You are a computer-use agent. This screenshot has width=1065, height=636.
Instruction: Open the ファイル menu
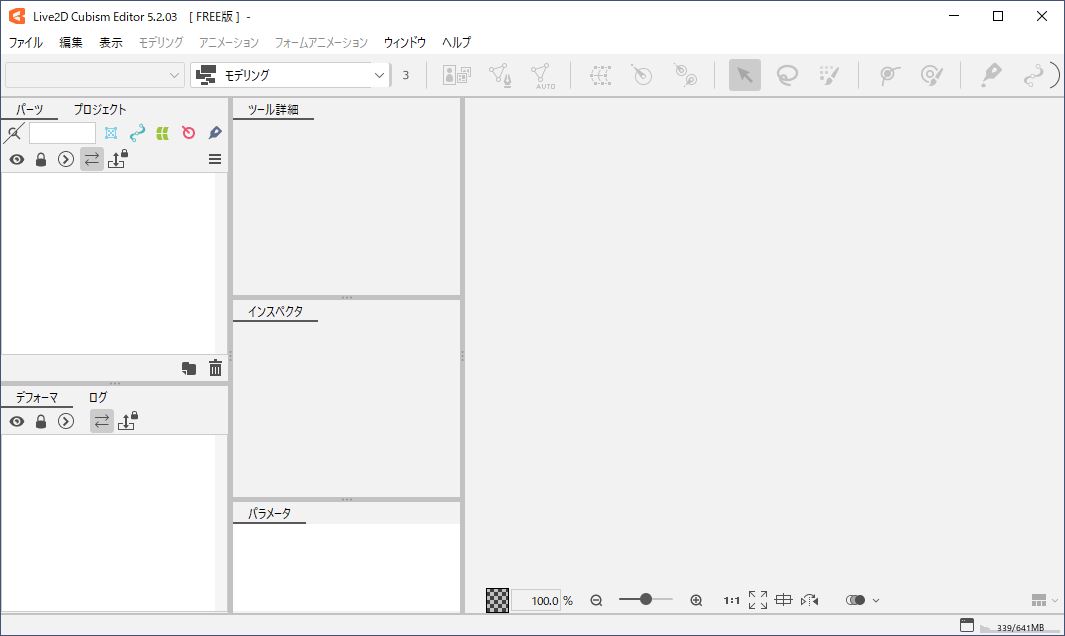click(26, 42)
